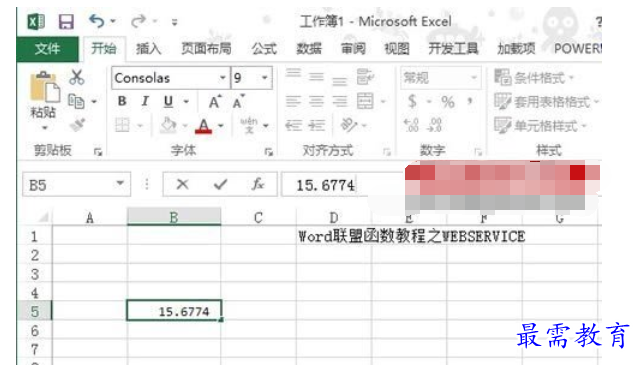
Task: Open 条件格式 Conditional Formatting
Action: click(x=534, y=77)
